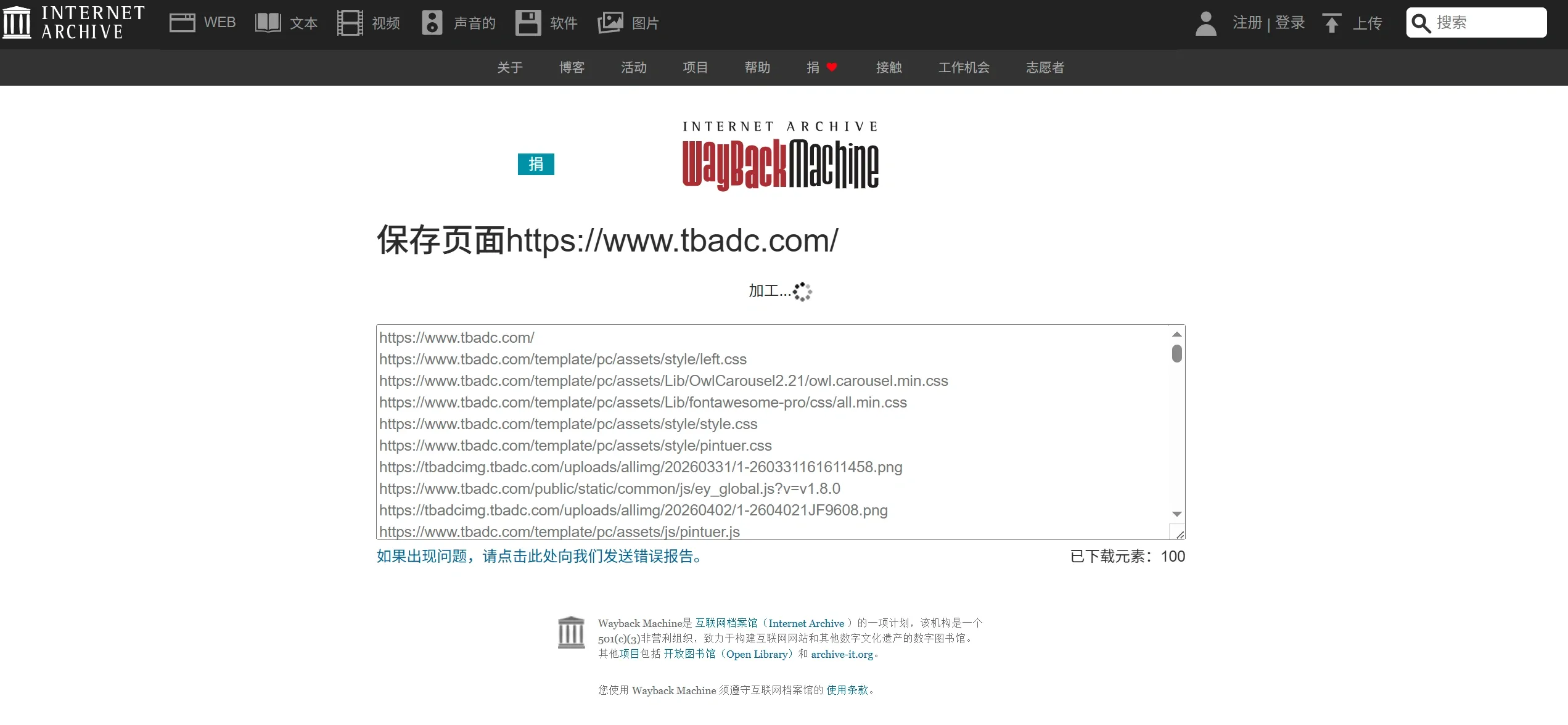Open the 活动 menu item
This screenshot has height=725, width=1568.
coord(633,67)
